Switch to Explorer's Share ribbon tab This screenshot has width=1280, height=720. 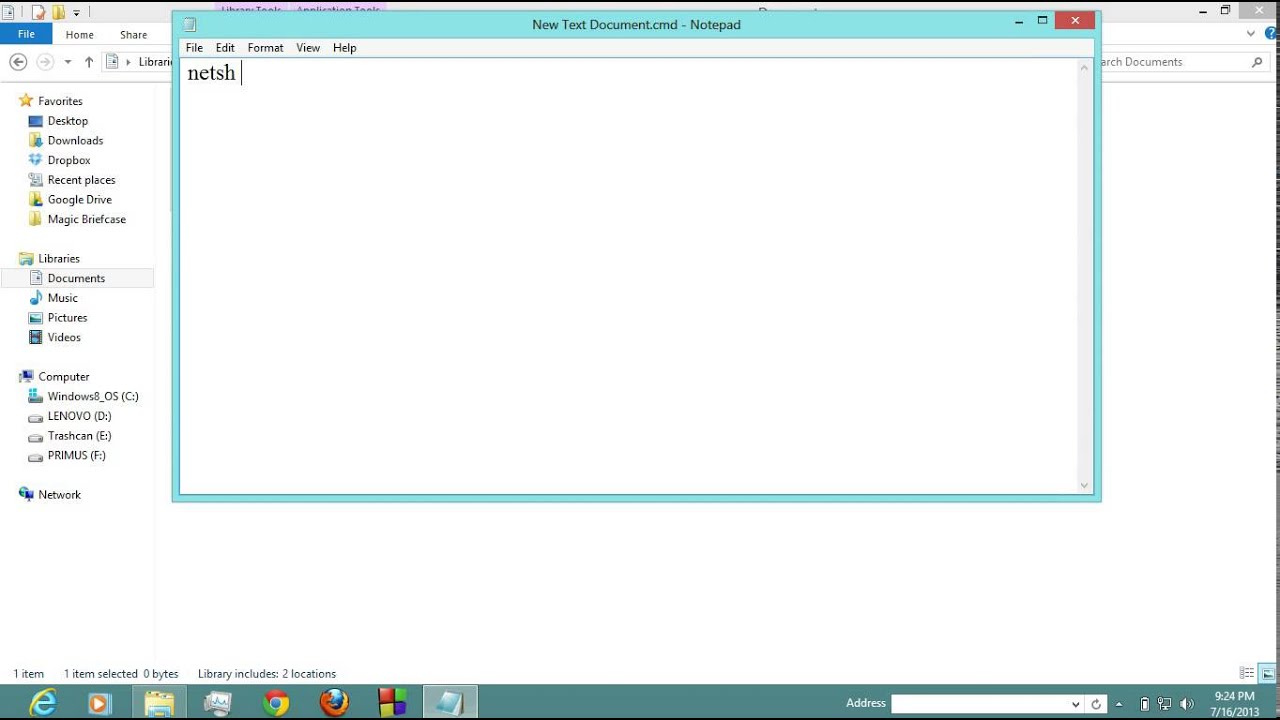coord(133,34)
